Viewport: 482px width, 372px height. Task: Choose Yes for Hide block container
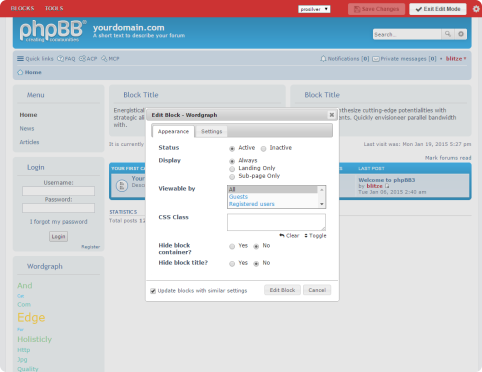pyautogui.click(x=232, y=246)
